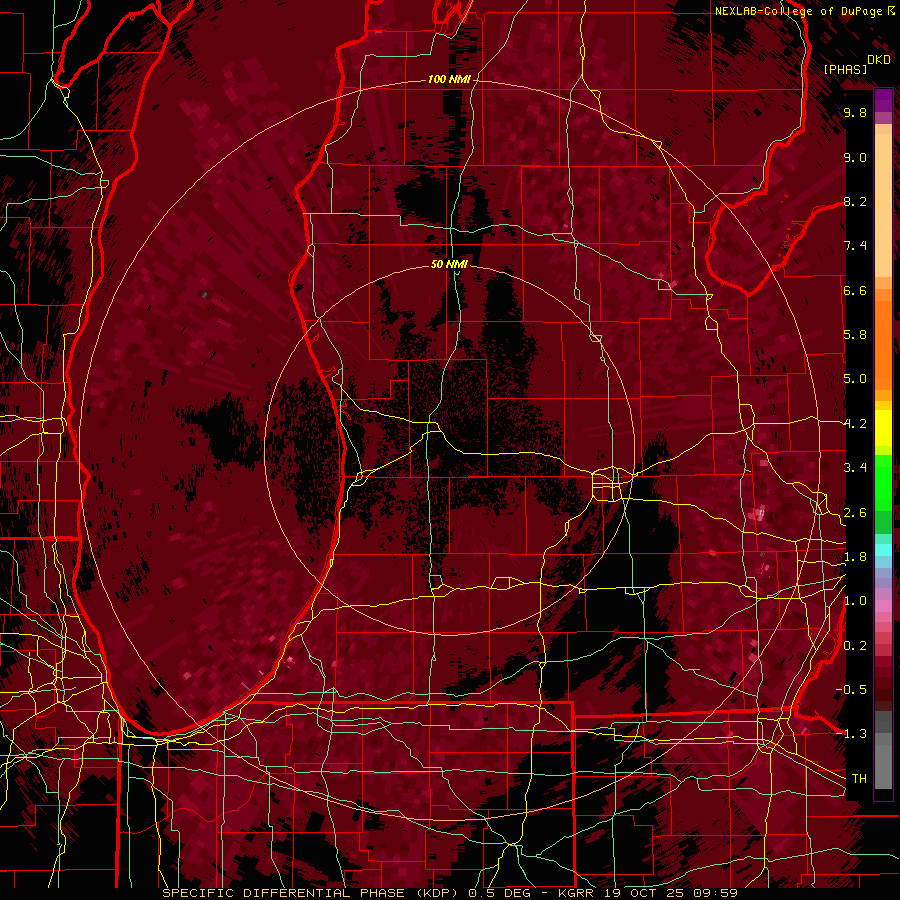900x900 pixels.
Task: Select the 5.8 legend value
Action: 855,335
